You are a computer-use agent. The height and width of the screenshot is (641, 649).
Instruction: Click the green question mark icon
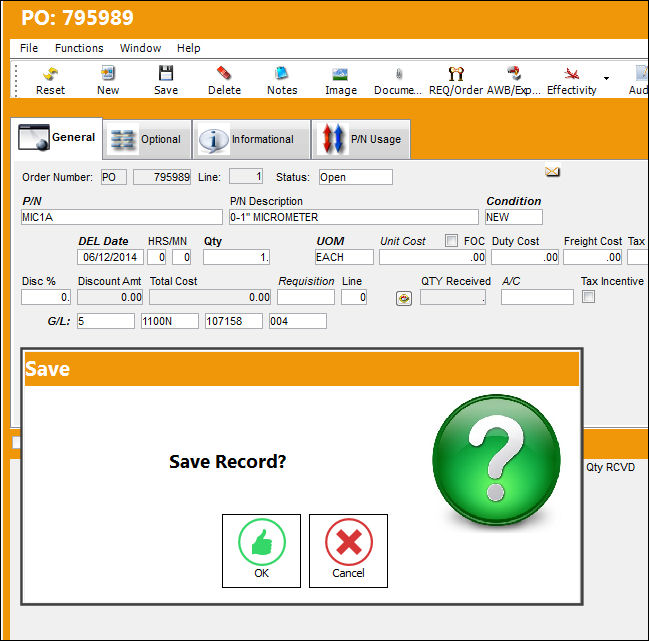coord(496,461)
